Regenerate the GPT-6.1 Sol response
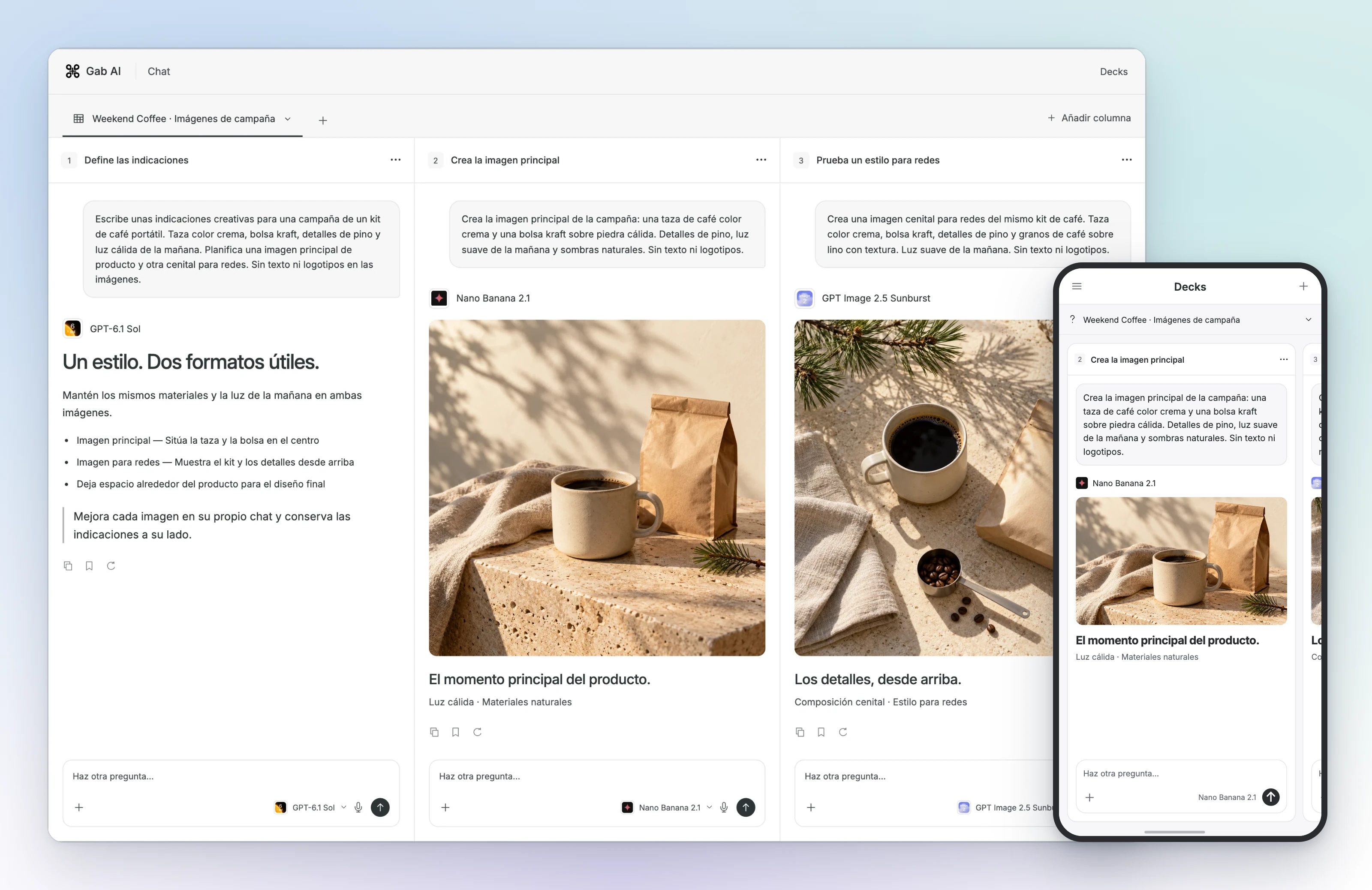The width and height of the screenshot is (1372, 890). pos(111,566)
